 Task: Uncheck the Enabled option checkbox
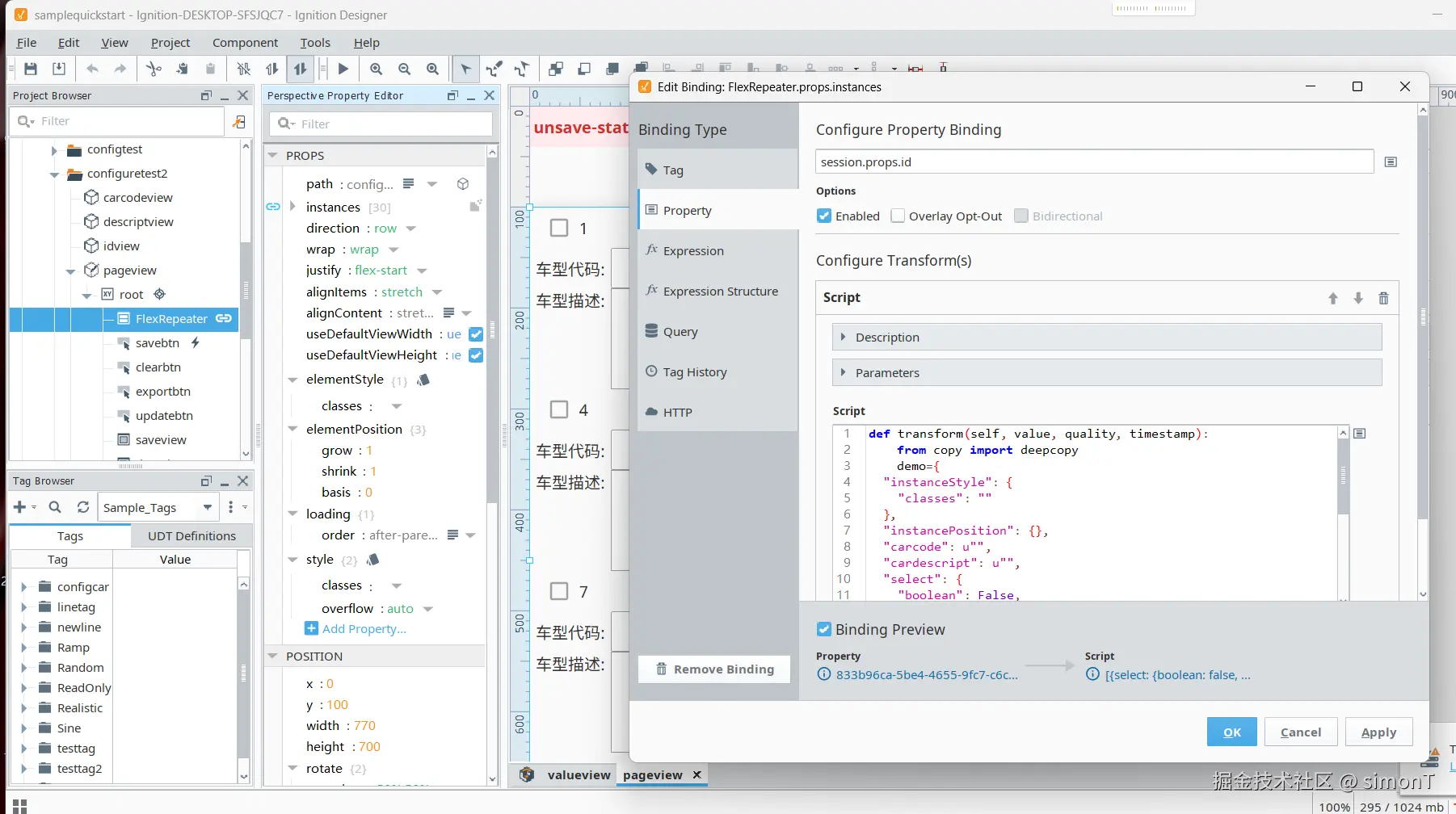point(824,216)
